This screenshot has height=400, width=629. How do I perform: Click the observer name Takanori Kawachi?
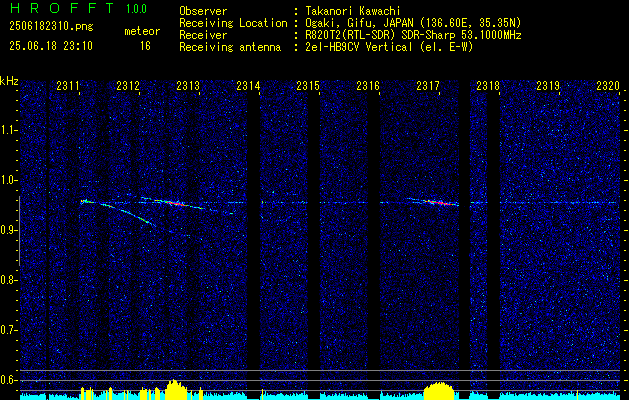[353, 11]
